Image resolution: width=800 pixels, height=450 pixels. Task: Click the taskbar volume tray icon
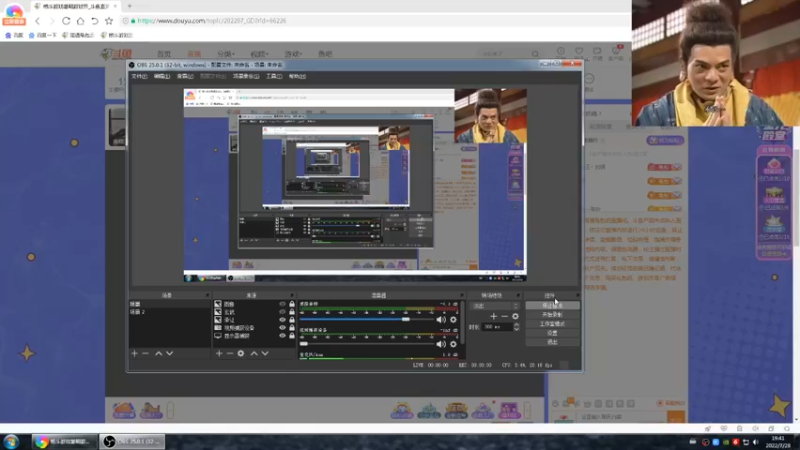click(756, 442)
